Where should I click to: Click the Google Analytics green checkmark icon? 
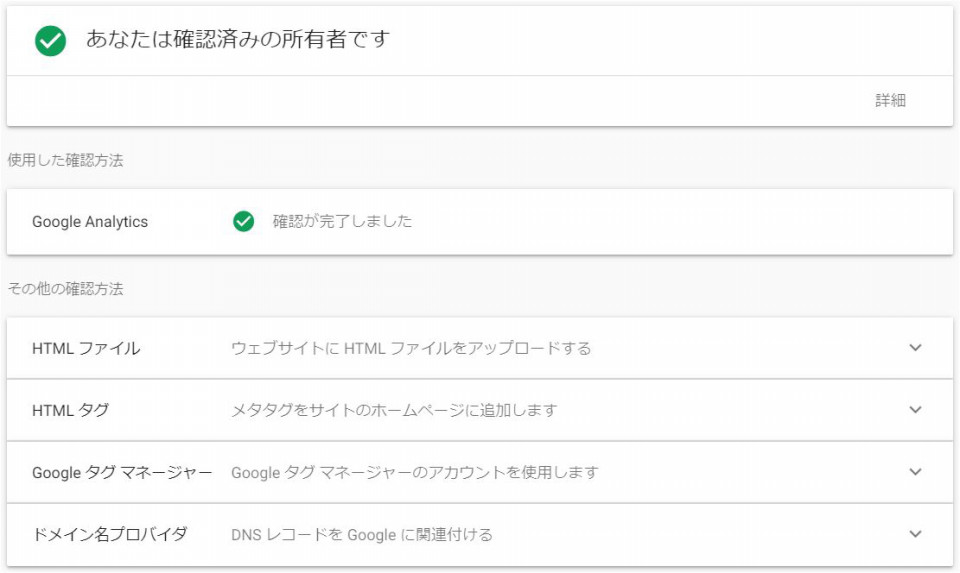[244, 221]
